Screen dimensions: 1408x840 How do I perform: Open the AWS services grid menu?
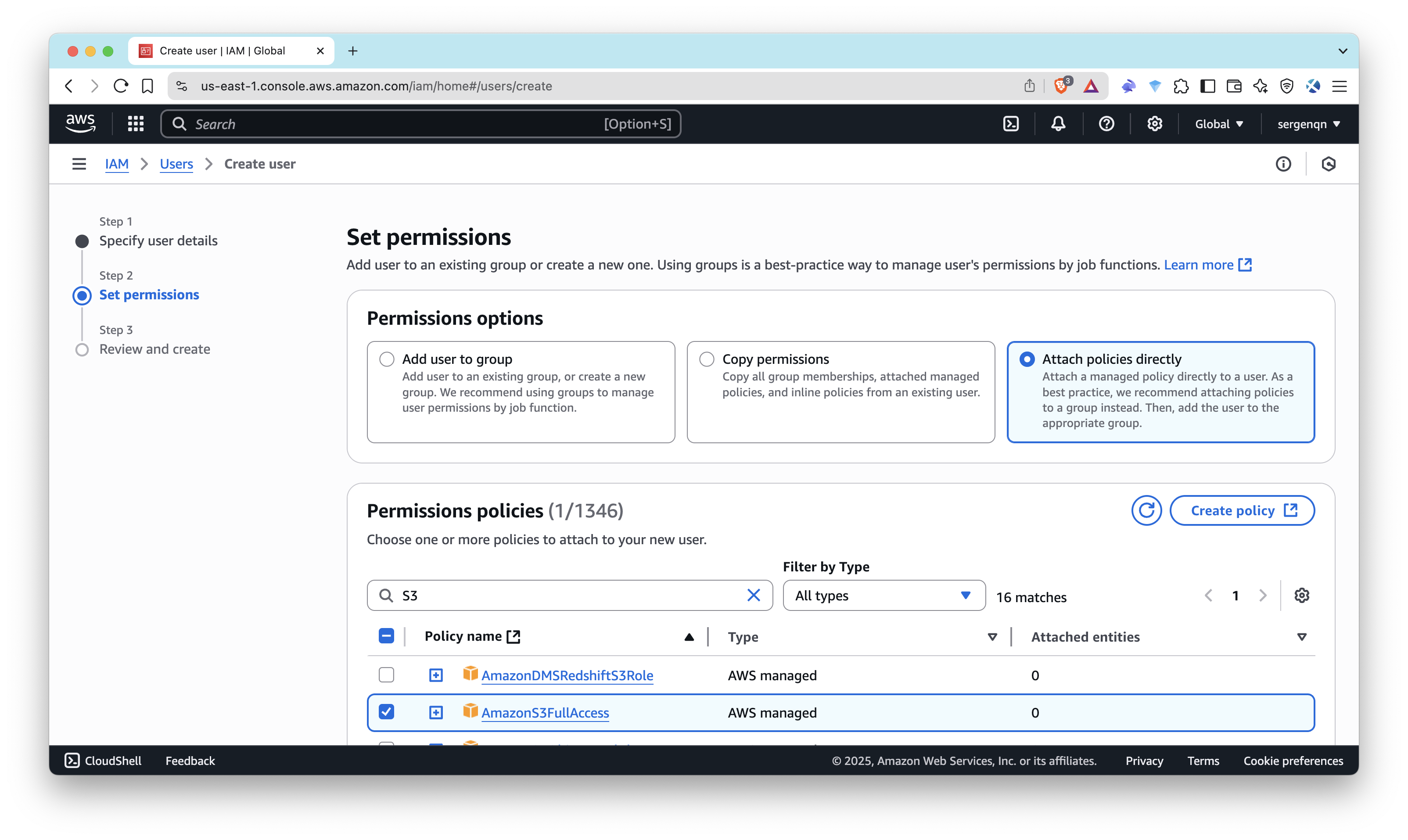[136, 123]
